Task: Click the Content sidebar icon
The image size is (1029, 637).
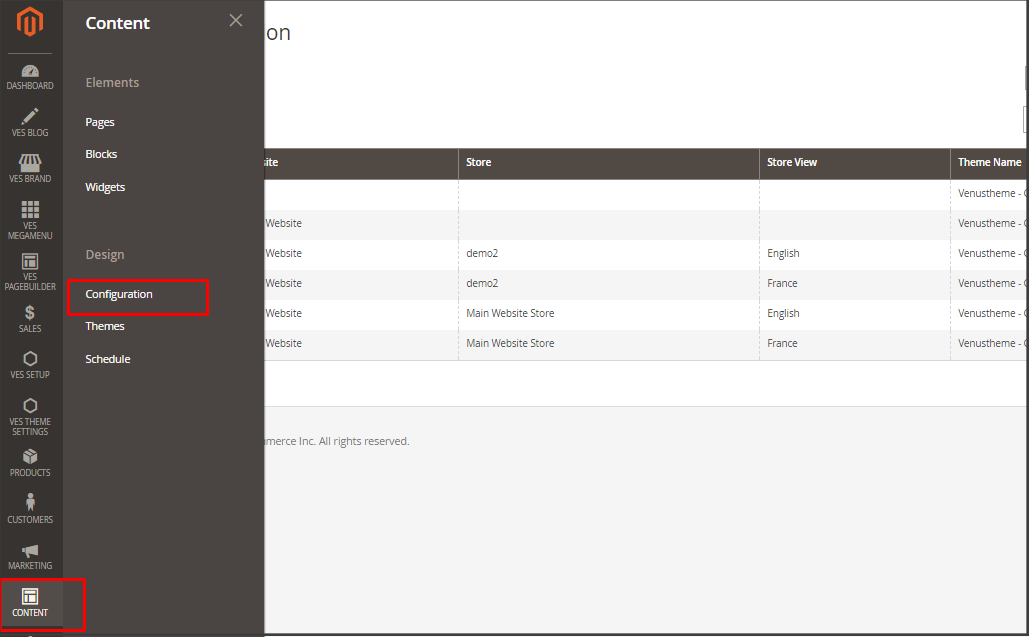Action: click(x=30, y=597)
